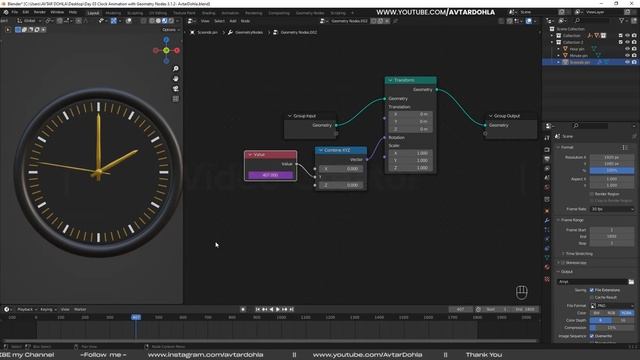Open the Output properties tab icon

click(547, 159)
